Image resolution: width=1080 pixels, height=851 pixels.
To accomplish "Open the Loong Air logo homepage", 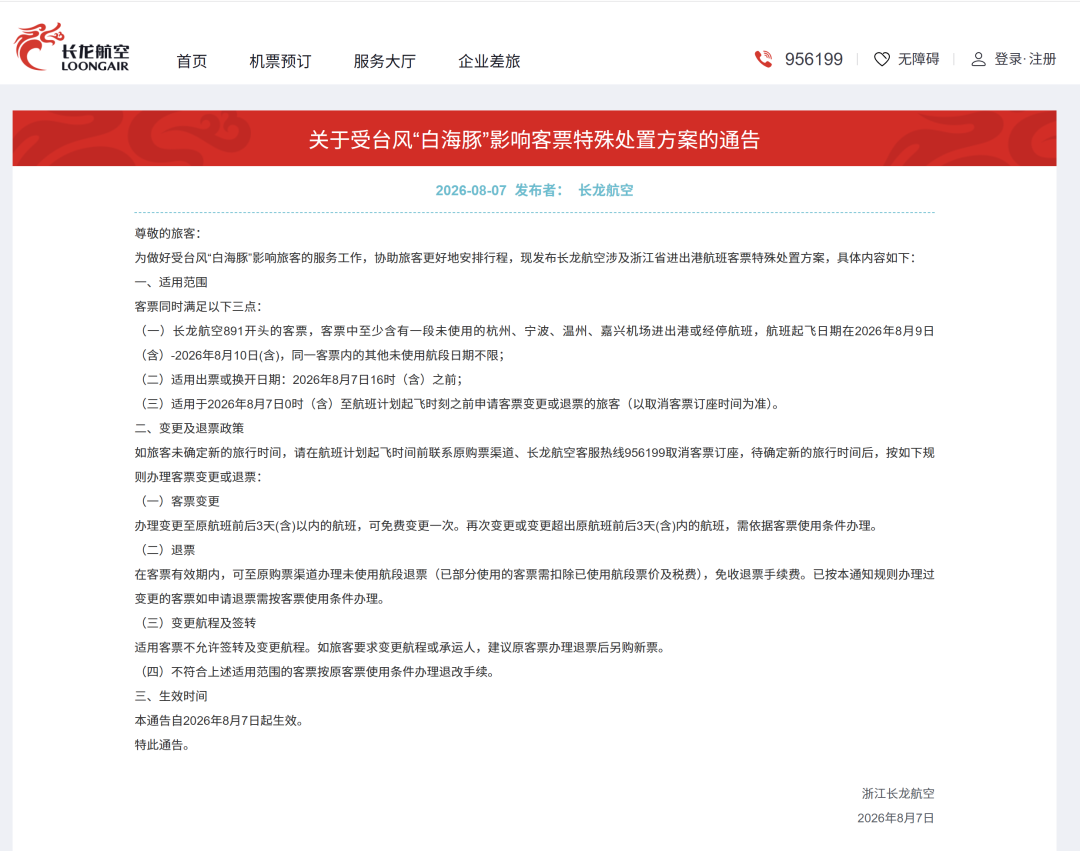I will click(x=72, y=47).
